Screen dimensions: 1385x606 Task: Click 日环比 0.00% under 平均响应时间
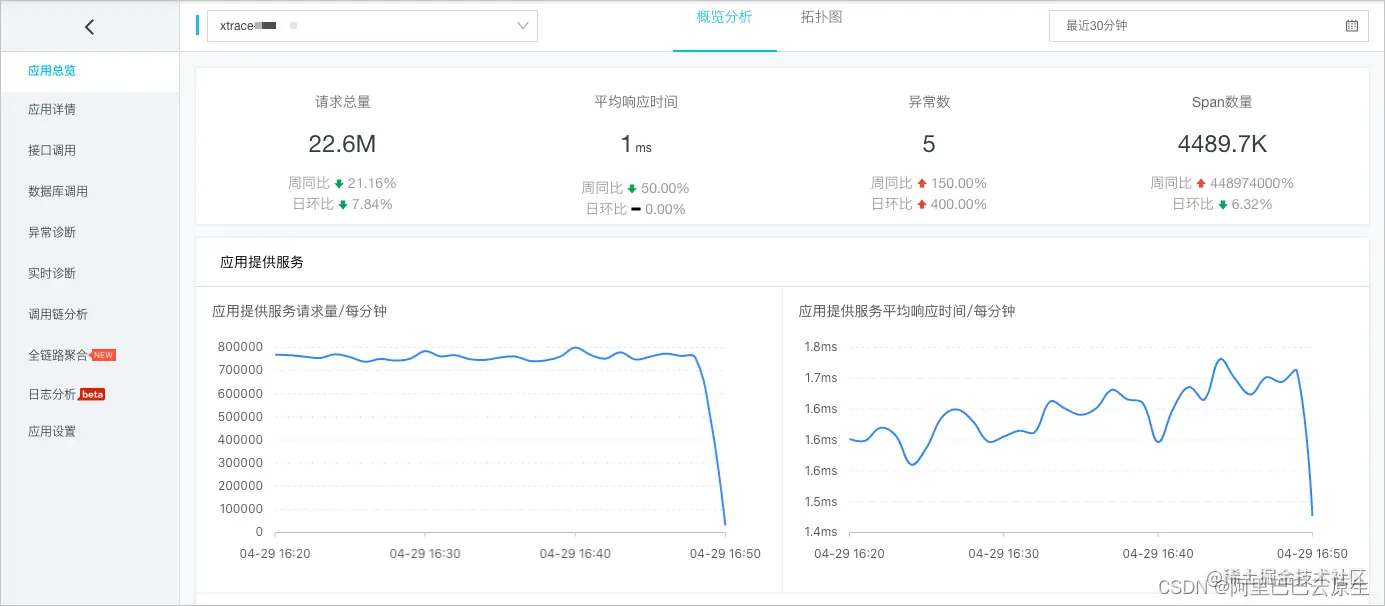click(635, 209)
